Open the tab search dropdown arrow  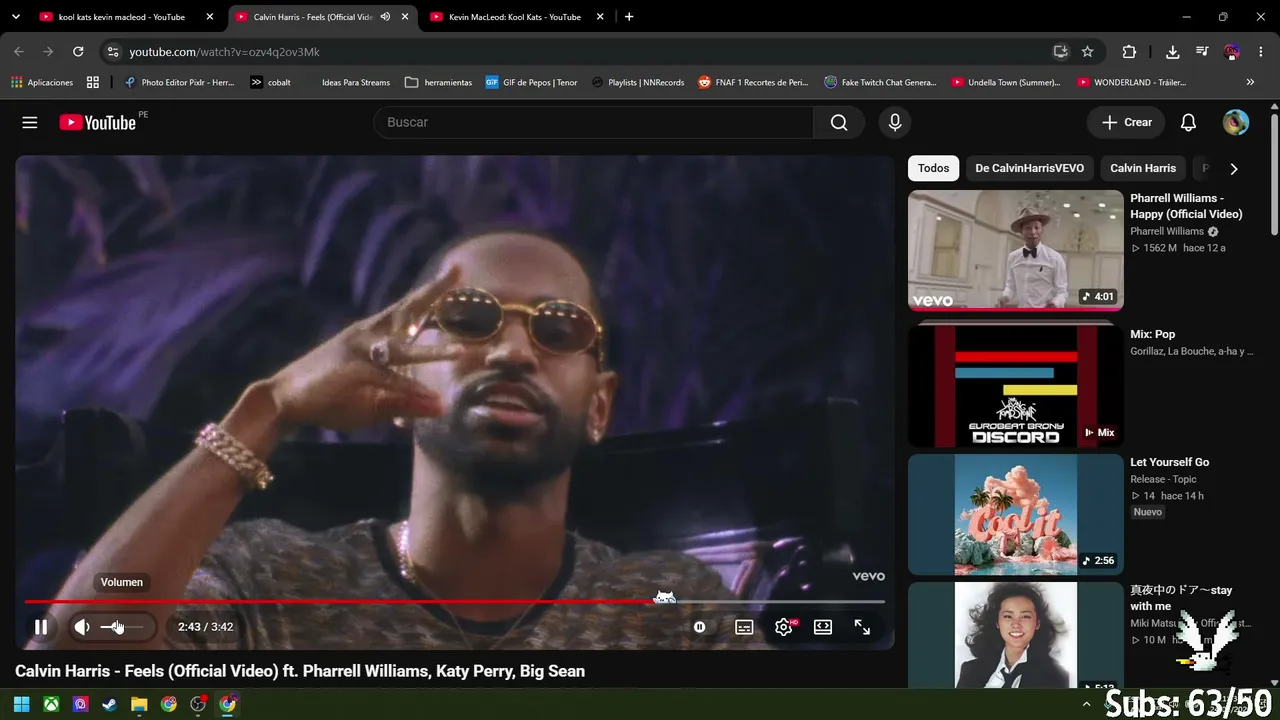tap(15, 17)
